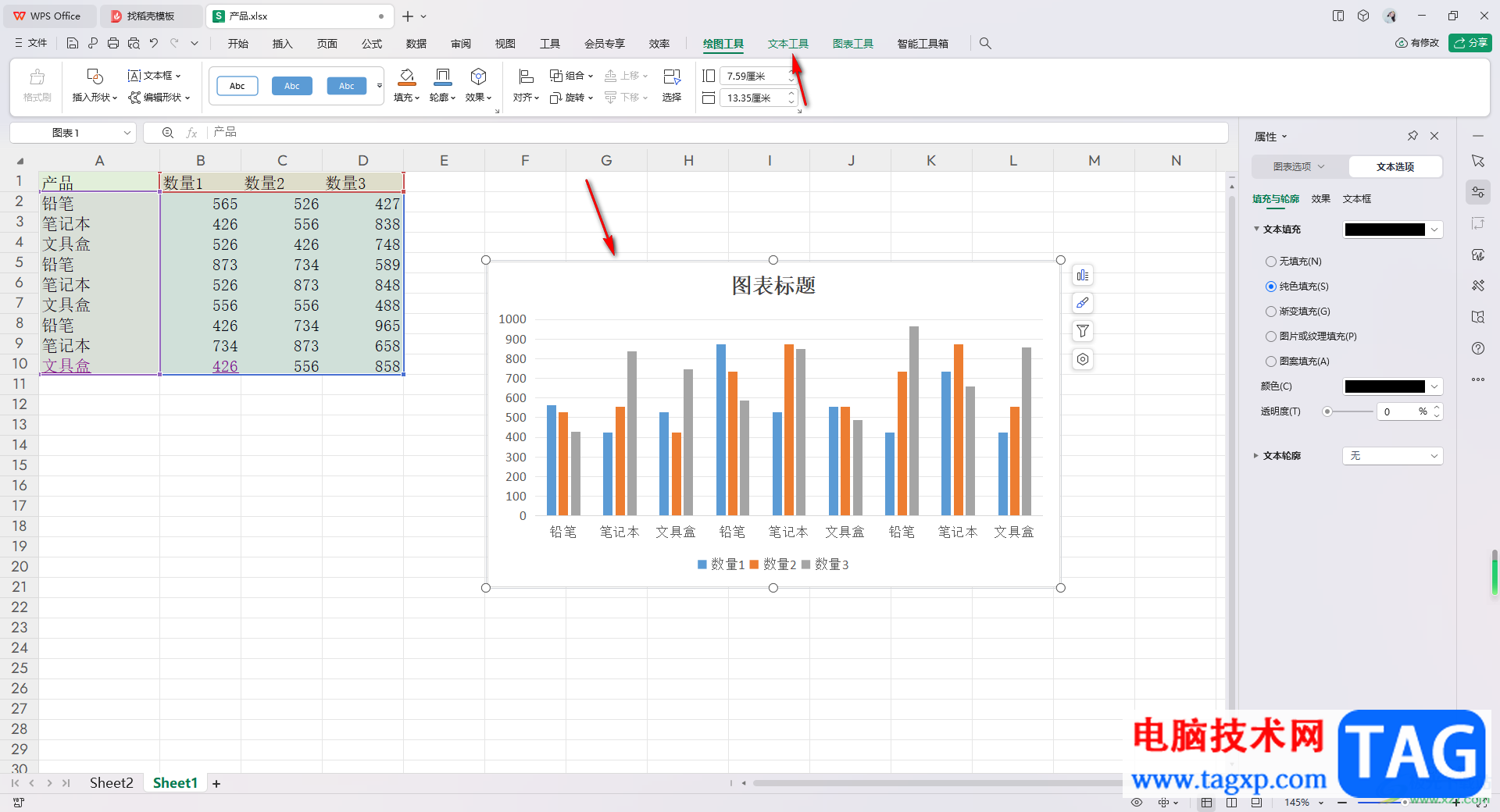Open the 图表工具 ribbon tab

(853, 44)
